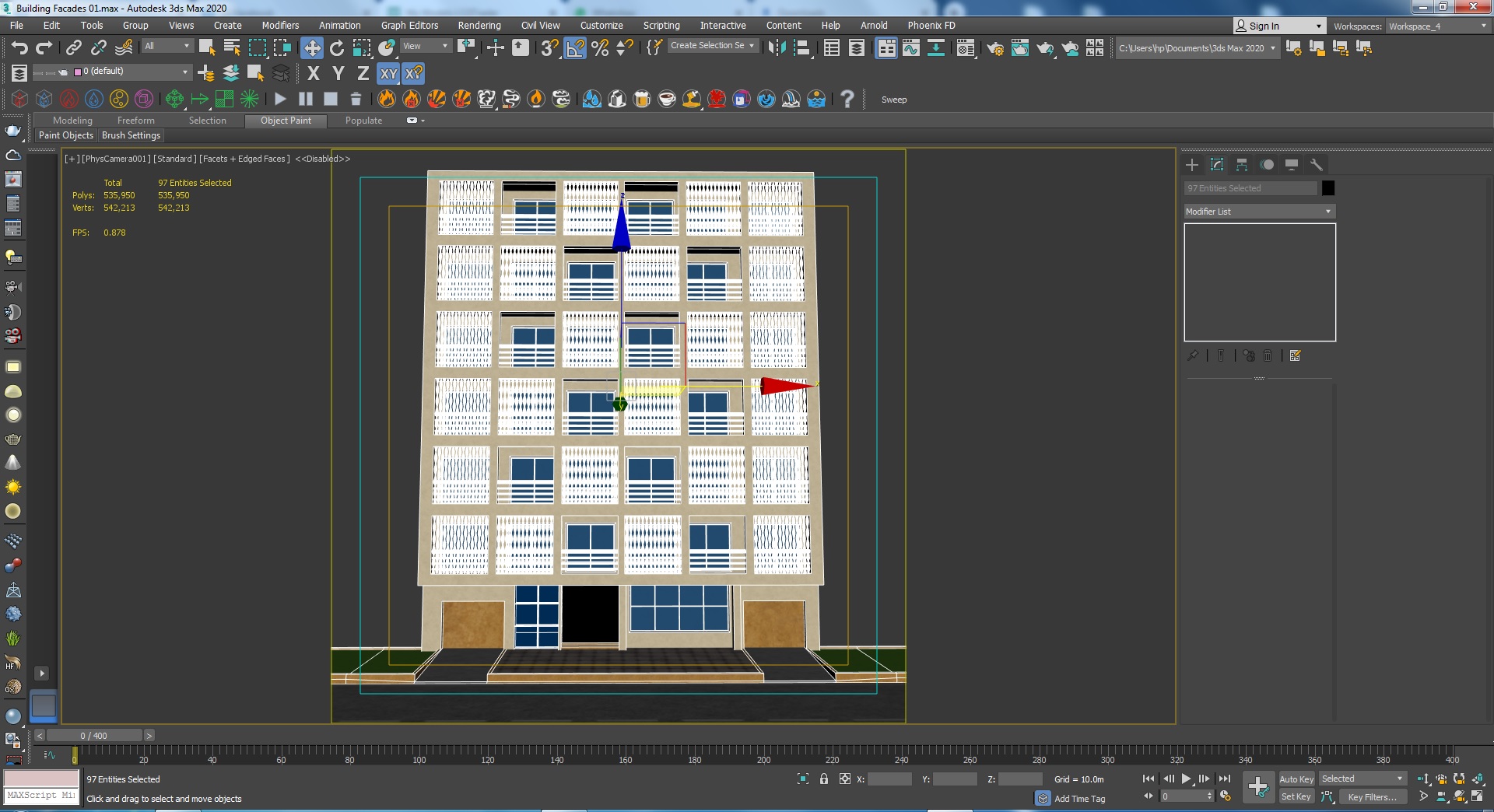
Task: Open the Render Setup teapot icon
Action: [x=994, y=48]
